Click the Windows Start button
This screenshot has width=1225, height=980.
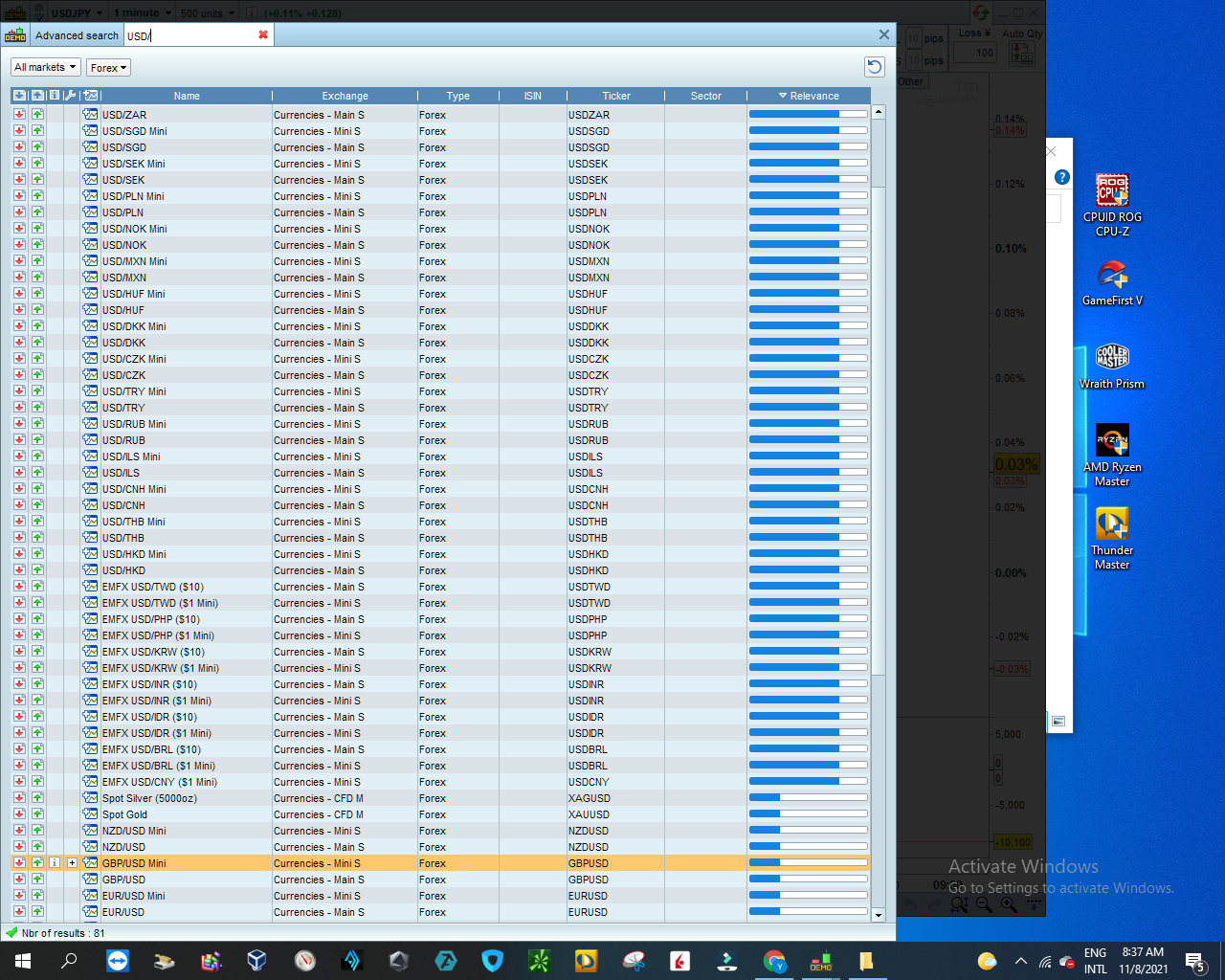23,961
